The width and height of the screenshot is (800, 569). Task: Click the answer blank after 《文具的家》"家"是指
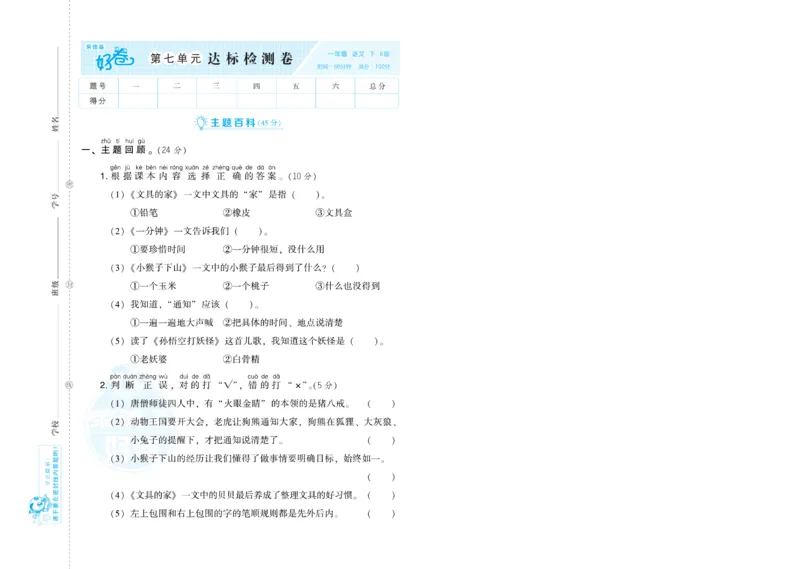[306, 194]
